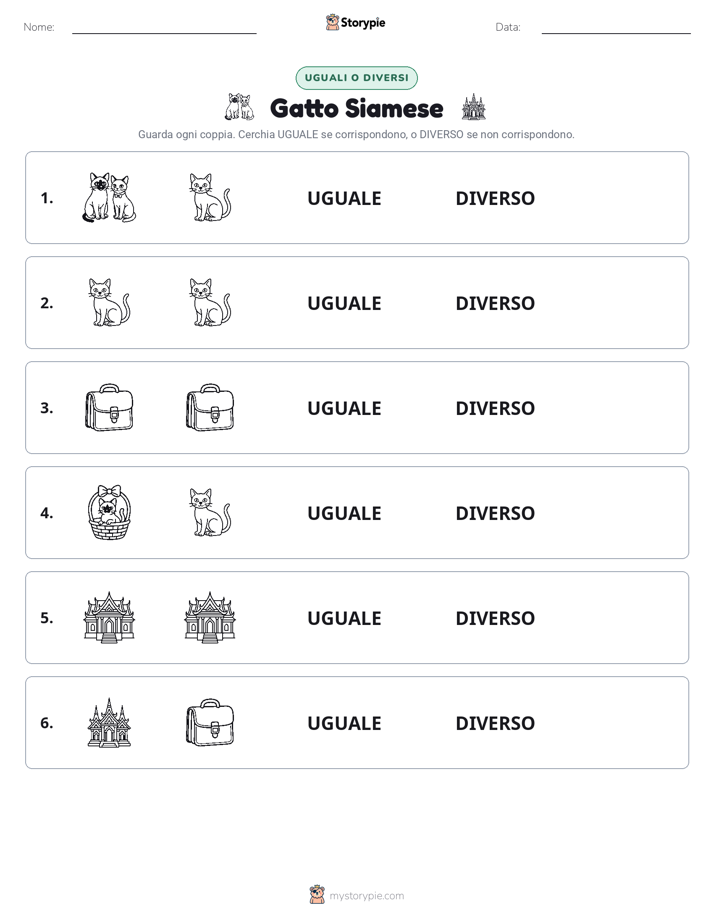Click the Storypie logo at top
This screenshot has width=714, height=924.
click(355, 22)
